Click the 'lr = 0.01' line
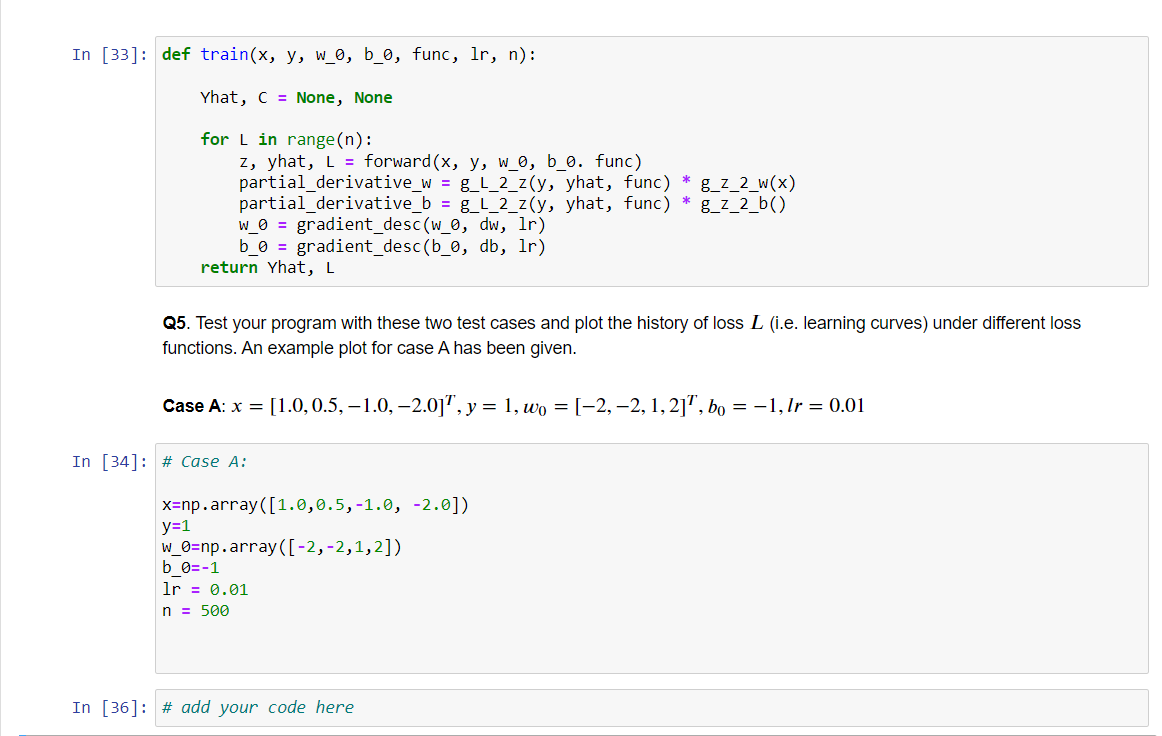 click(205, 590)
